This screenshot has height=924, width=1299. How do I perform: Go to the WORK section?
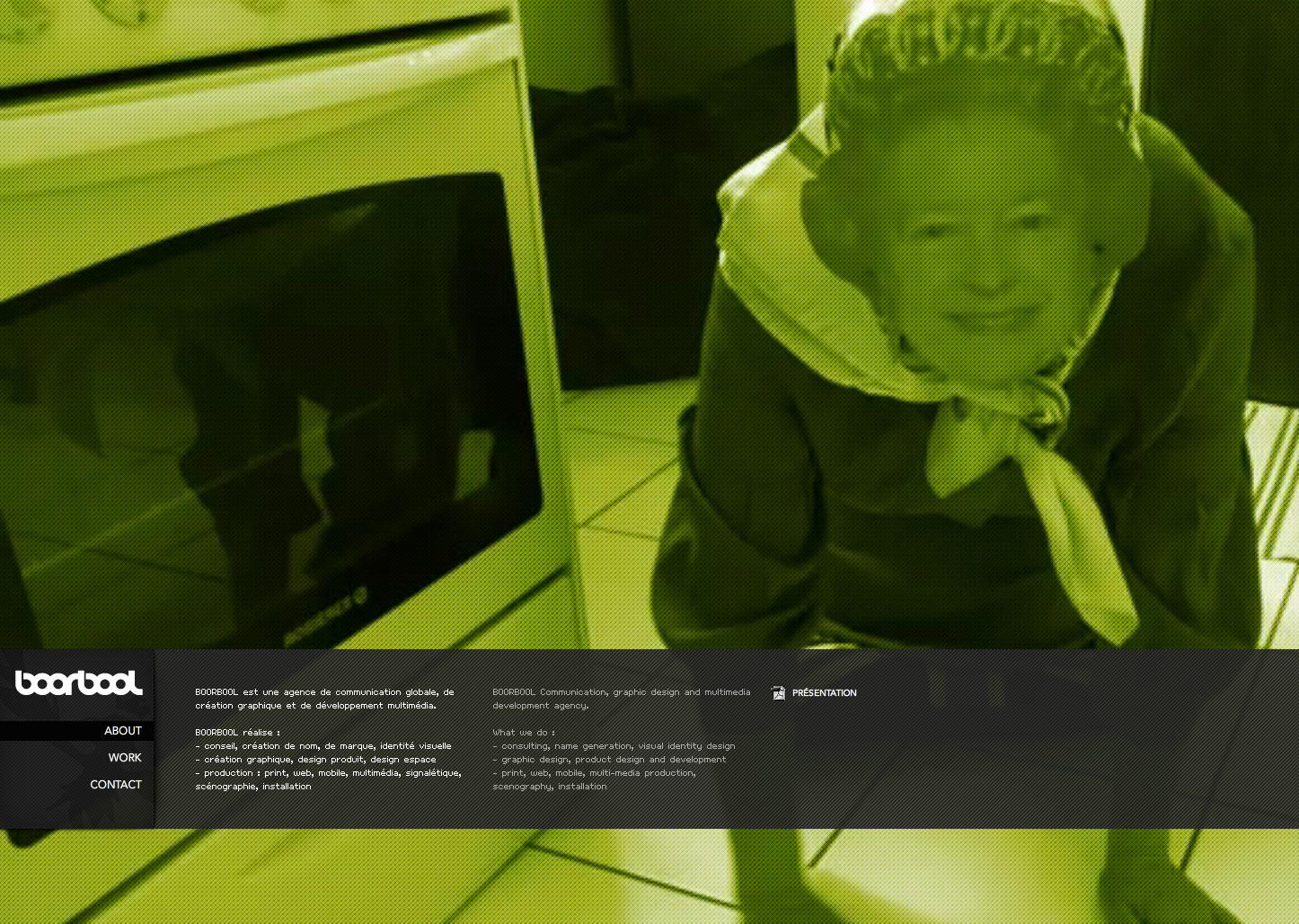[x=125, y=758]
